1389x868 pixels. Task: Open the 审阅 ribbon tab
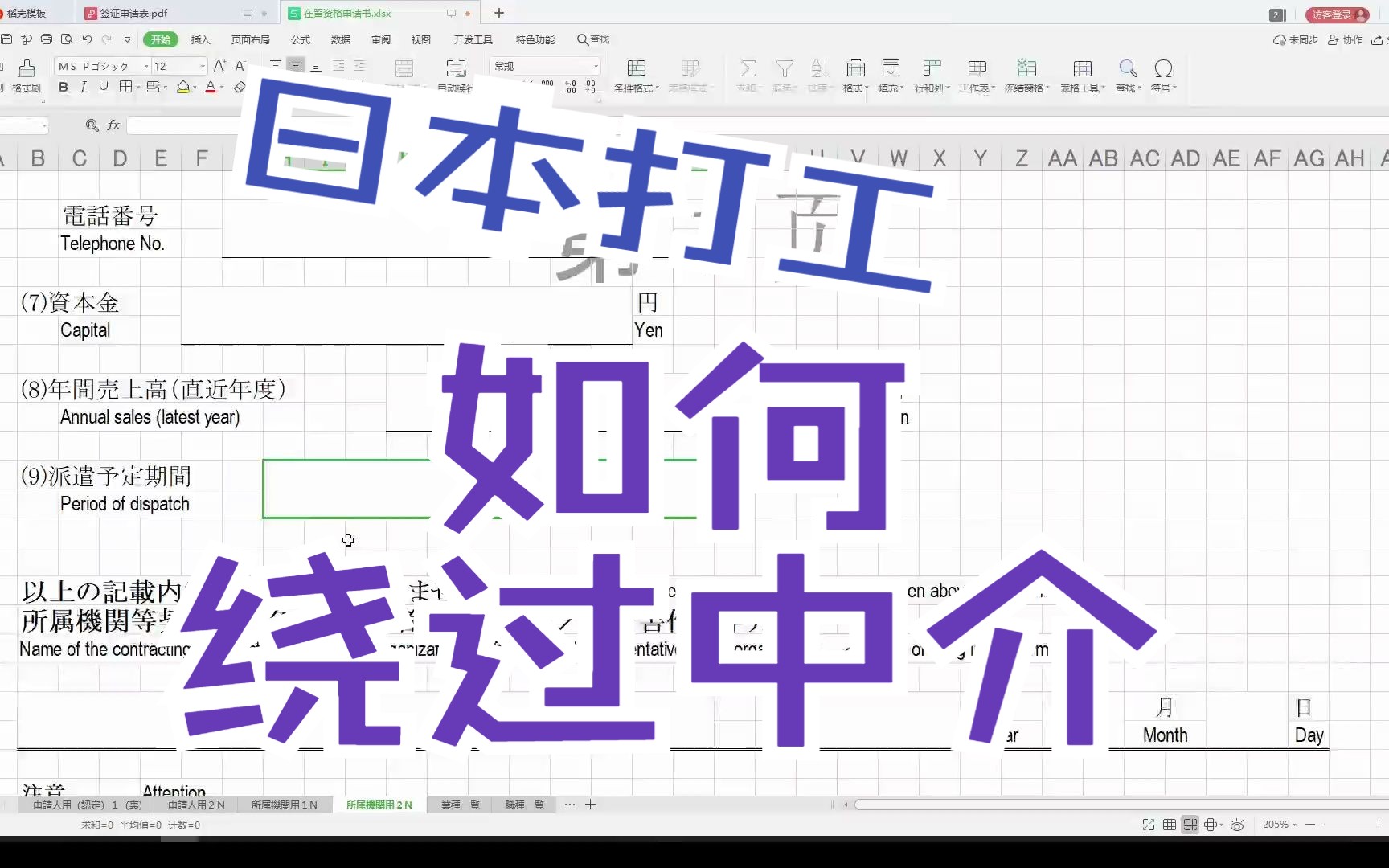pyautogui.click(x=381, y=39)
